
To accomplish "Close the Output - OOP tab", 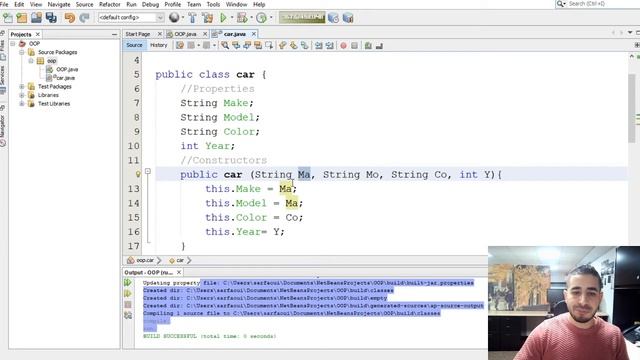I will (179, 272).
